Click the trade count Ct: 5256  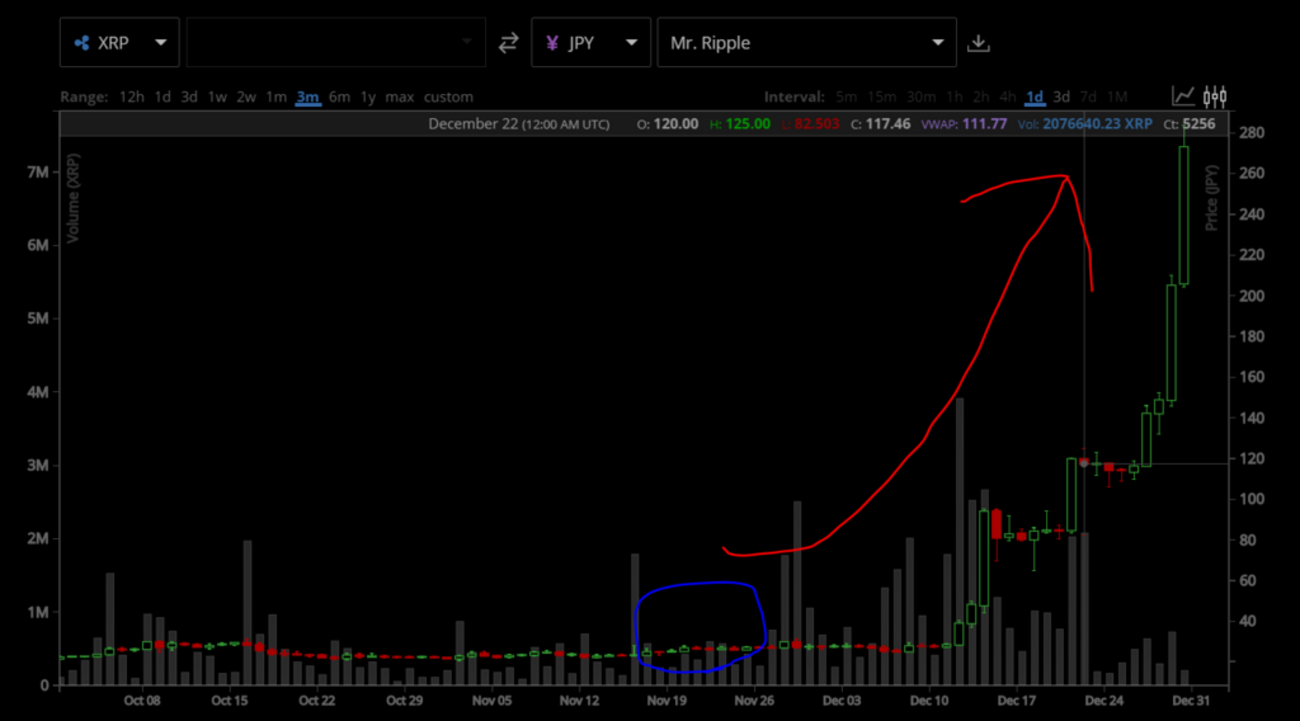pos(1189,124)
